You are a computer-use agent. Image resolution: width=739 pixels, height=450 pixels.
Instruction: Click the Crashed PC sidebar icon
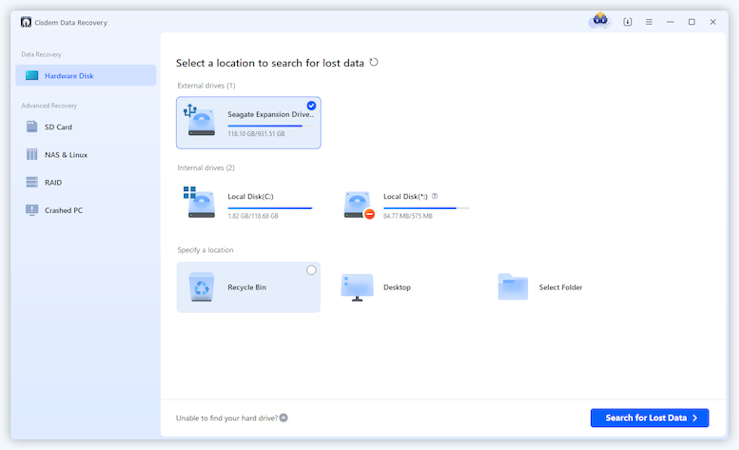pyautogui.click(x=32, y=210)
